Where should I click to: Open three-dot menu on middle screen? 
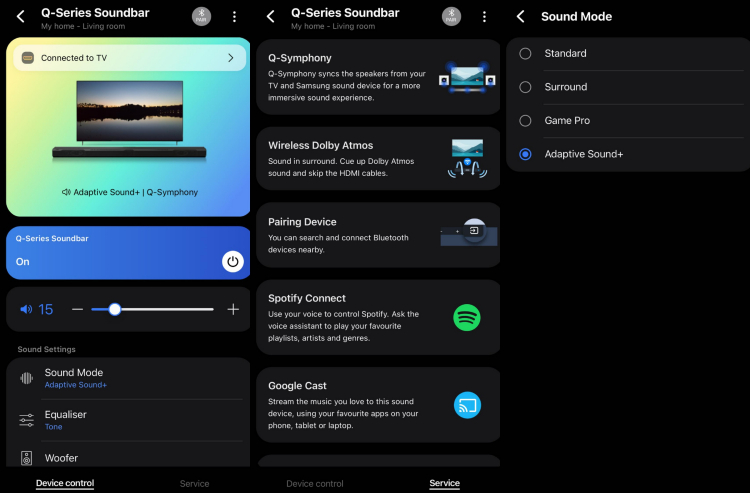[484, 17]
